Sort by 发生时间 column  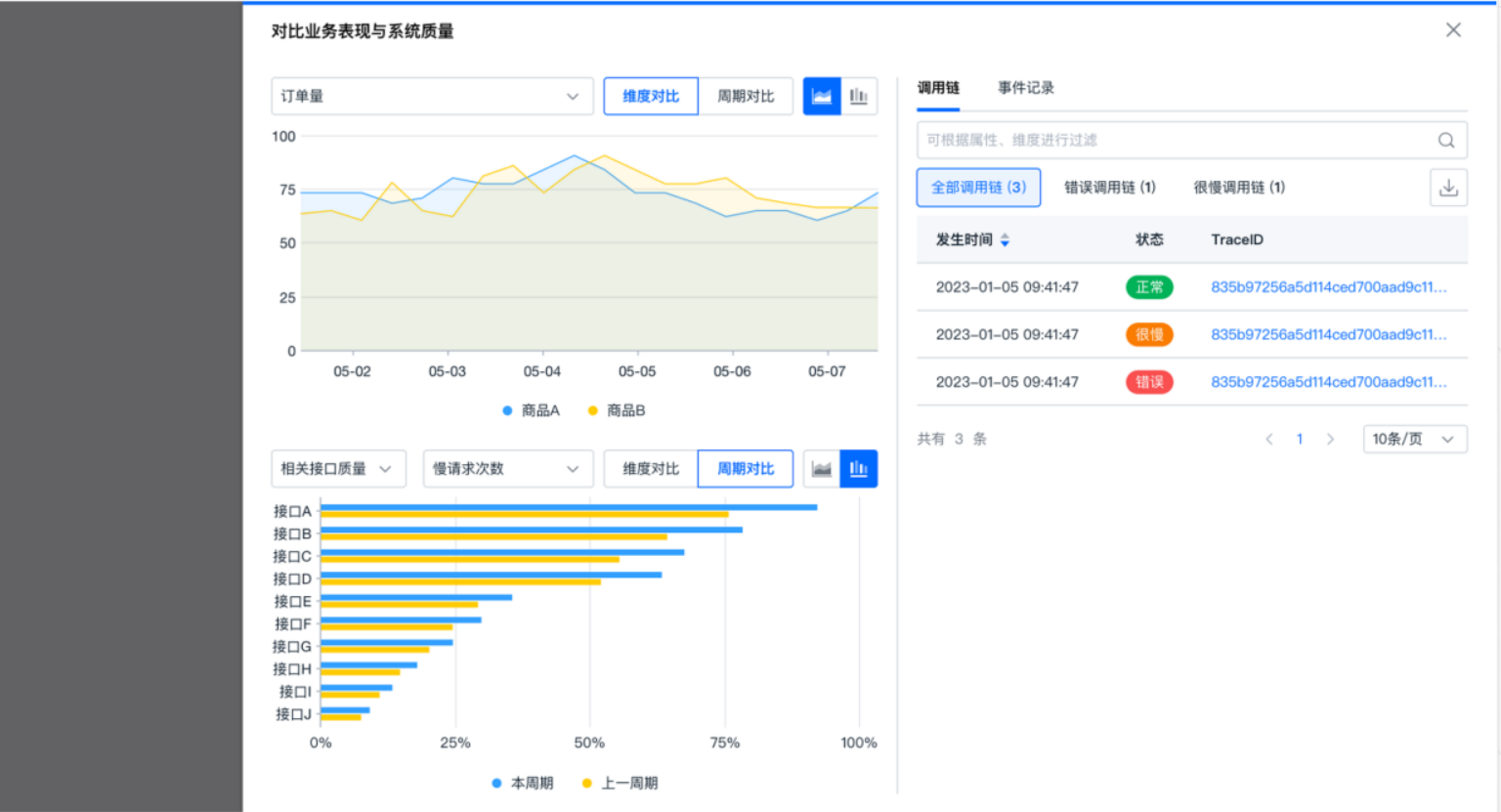click(1005, 240)
